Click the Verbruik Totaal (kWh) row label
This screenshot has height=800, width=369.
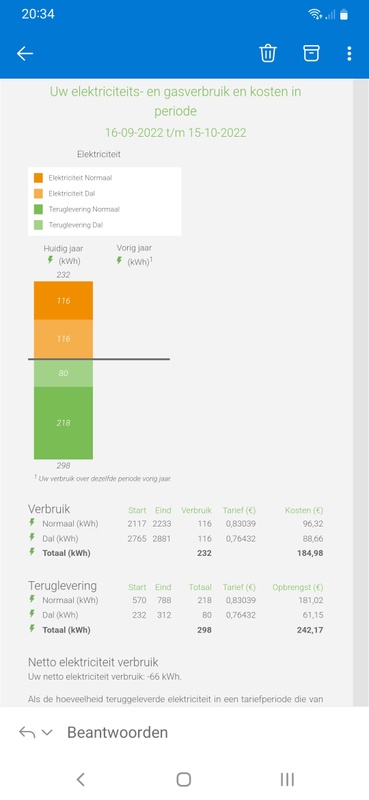pyautogui.click(x=66, y=553)
